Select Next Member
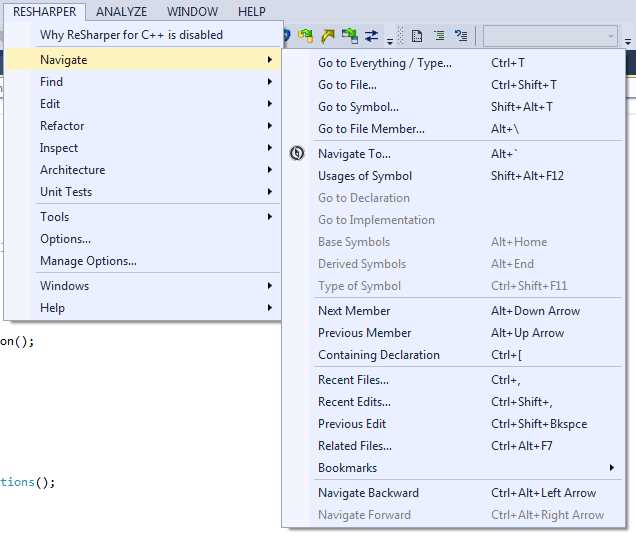Screen dimensions: 636x538 pyautogui.click(x=454, y=311)
